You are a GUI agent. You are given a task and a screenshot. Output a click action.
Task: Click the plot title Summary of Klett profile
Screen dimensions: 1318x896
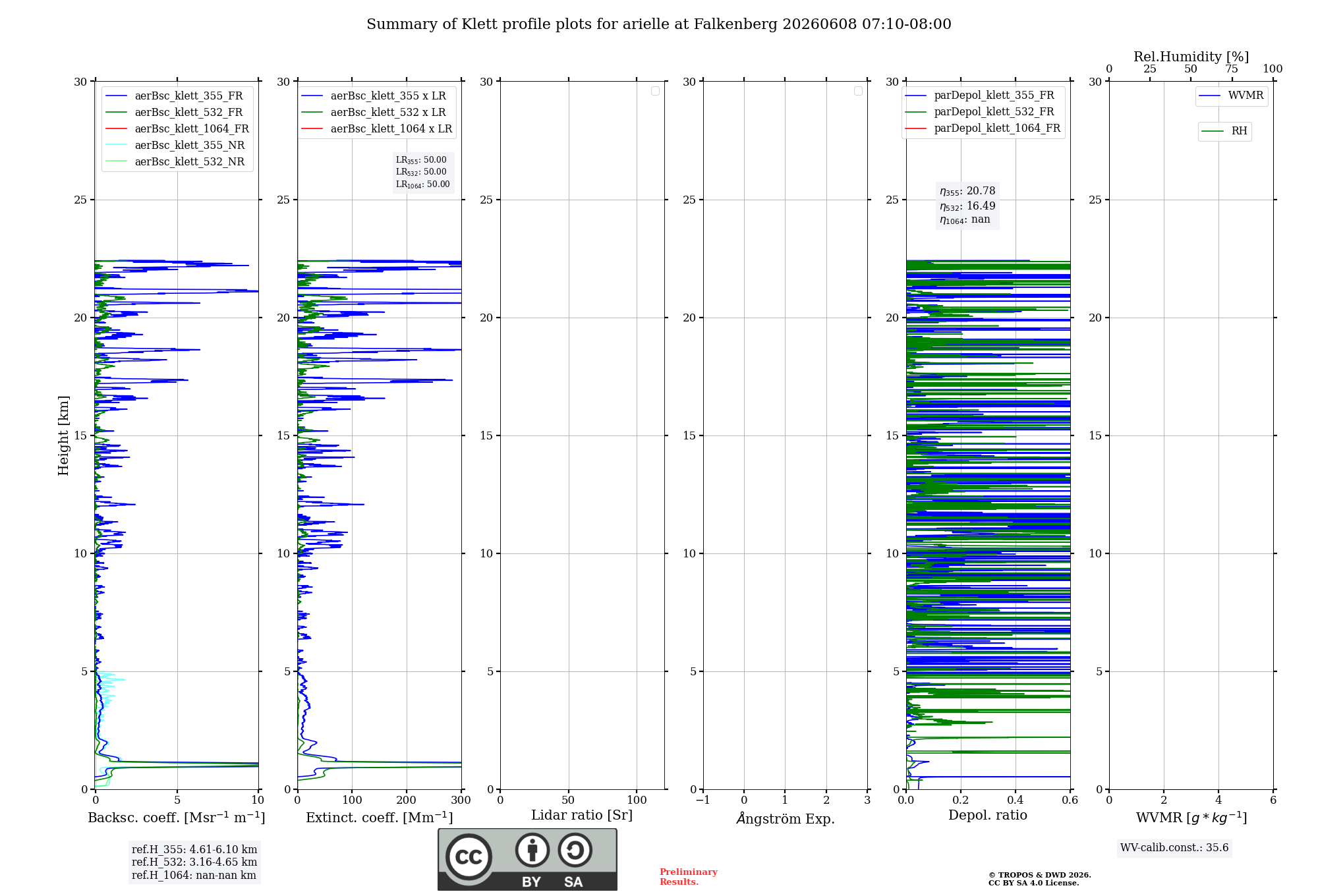click(659, 24)
